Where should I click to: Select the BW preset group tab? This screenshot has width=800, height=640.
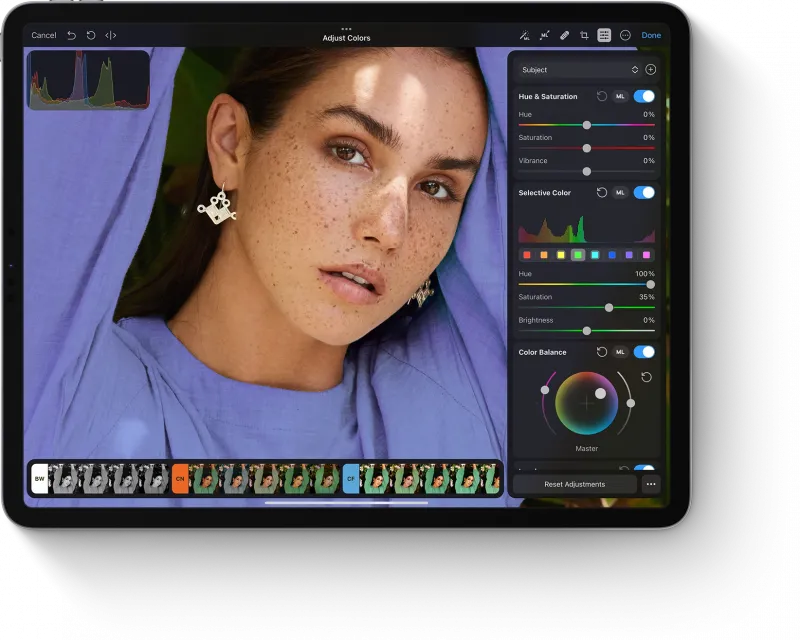[40, 479]
